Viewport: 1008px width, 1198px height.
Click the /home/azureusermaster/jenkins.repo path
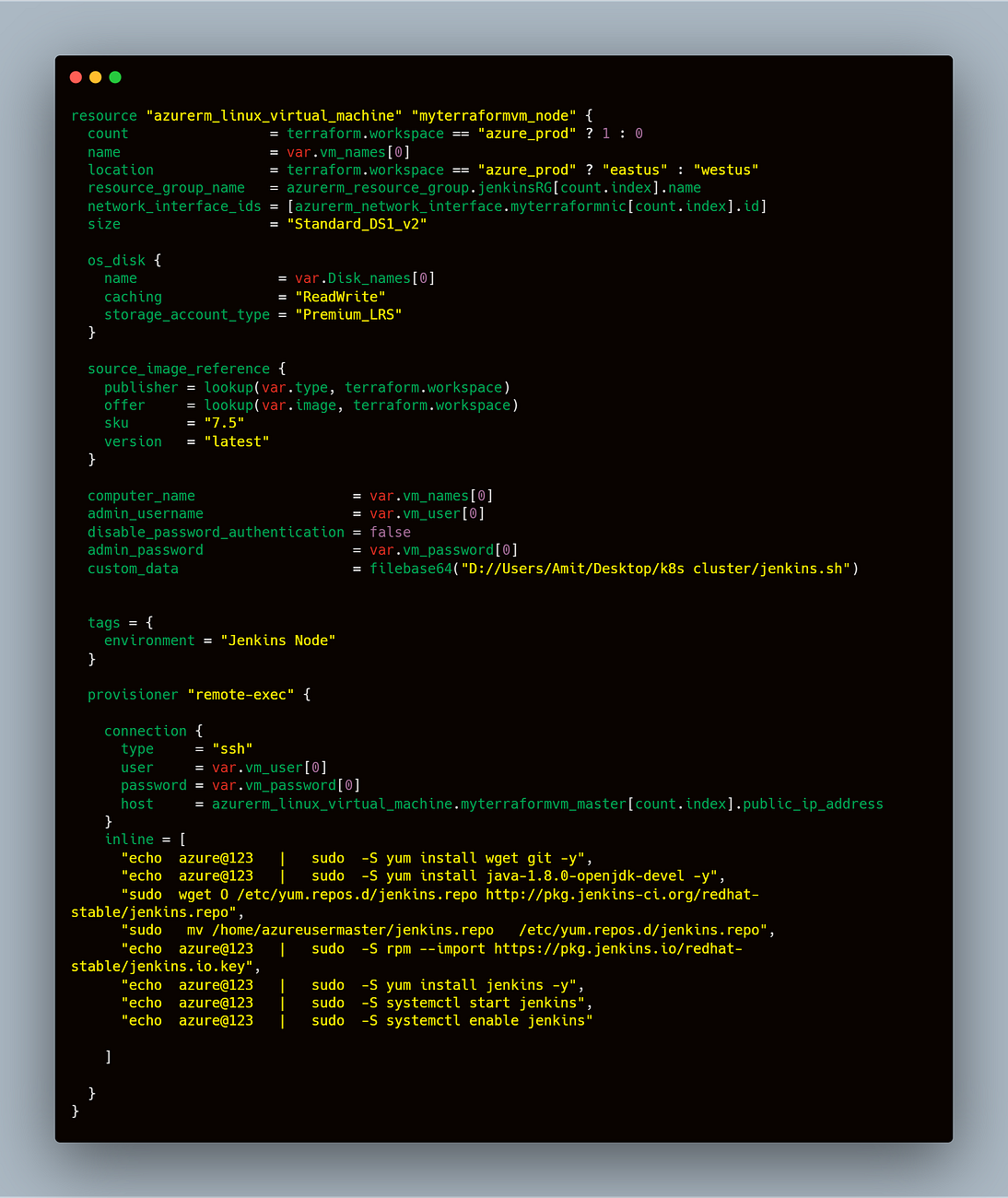pos(353,931)
